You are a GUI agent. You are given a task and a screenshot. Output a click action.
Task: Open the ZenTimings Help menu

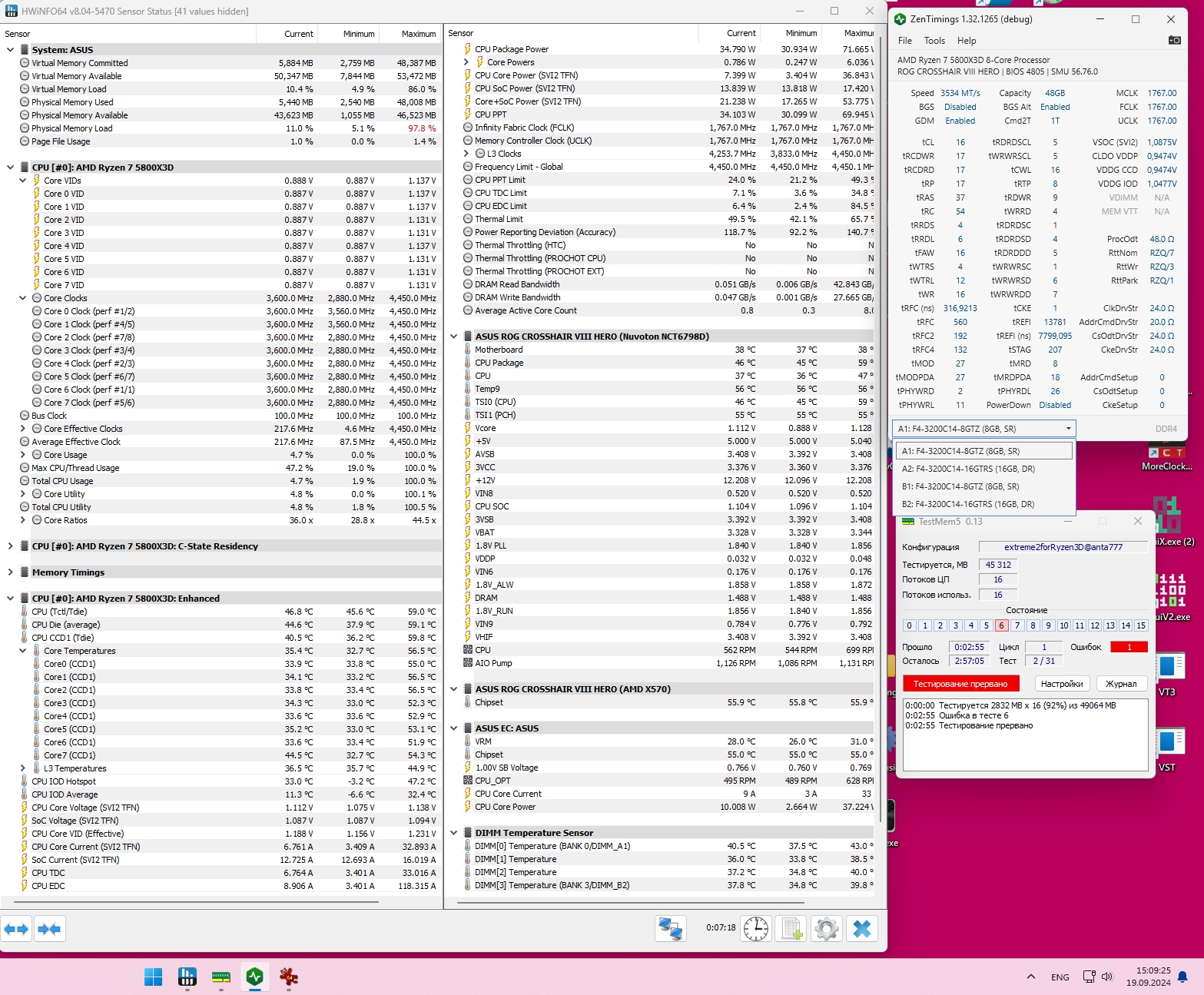click(x=967, y=41)
